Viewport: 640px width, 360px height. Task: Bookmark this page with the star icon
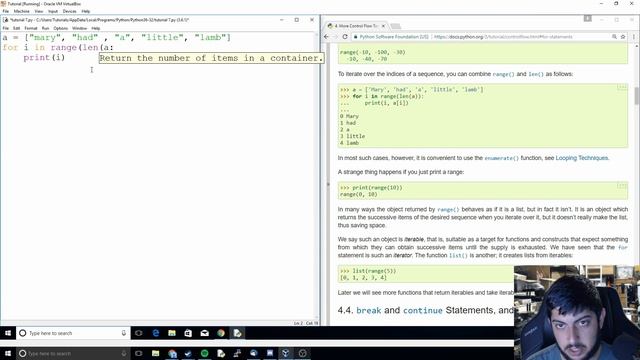point(623,37)
